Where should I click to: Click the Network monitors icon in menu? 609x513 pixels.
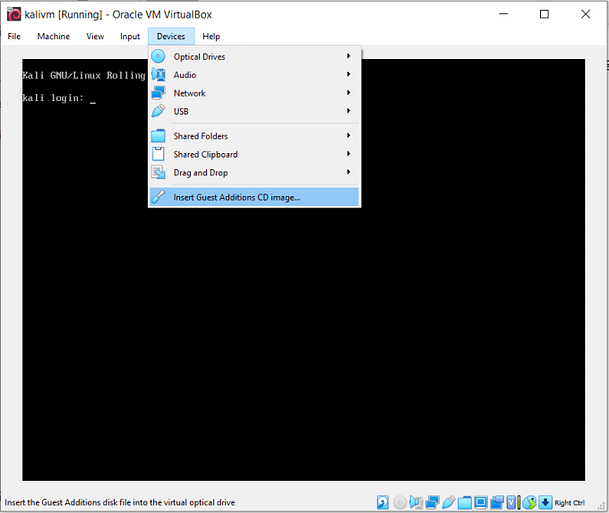tap(158, 93)
